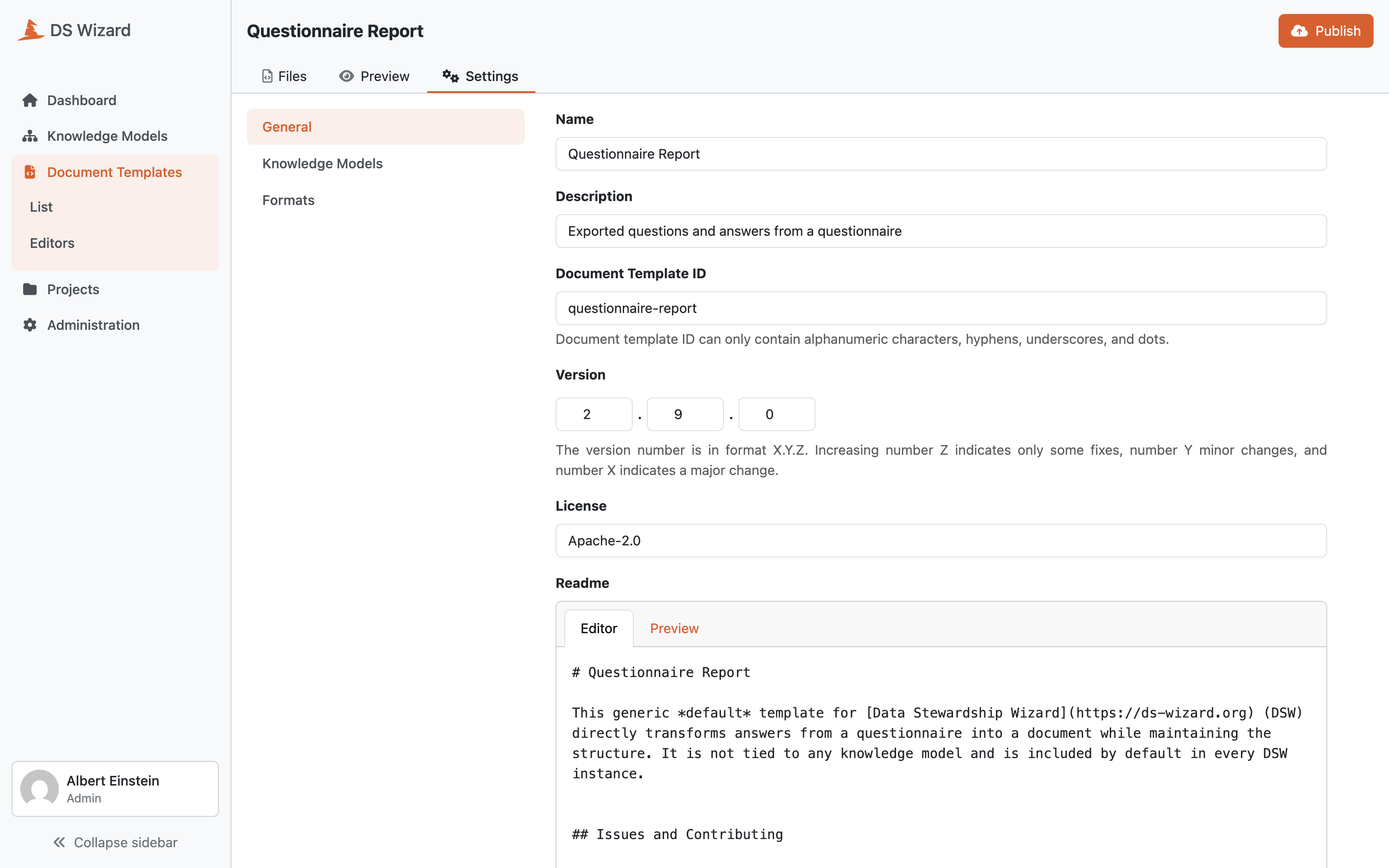Click the '## Issues and Contributing' line

click(677, 834)
